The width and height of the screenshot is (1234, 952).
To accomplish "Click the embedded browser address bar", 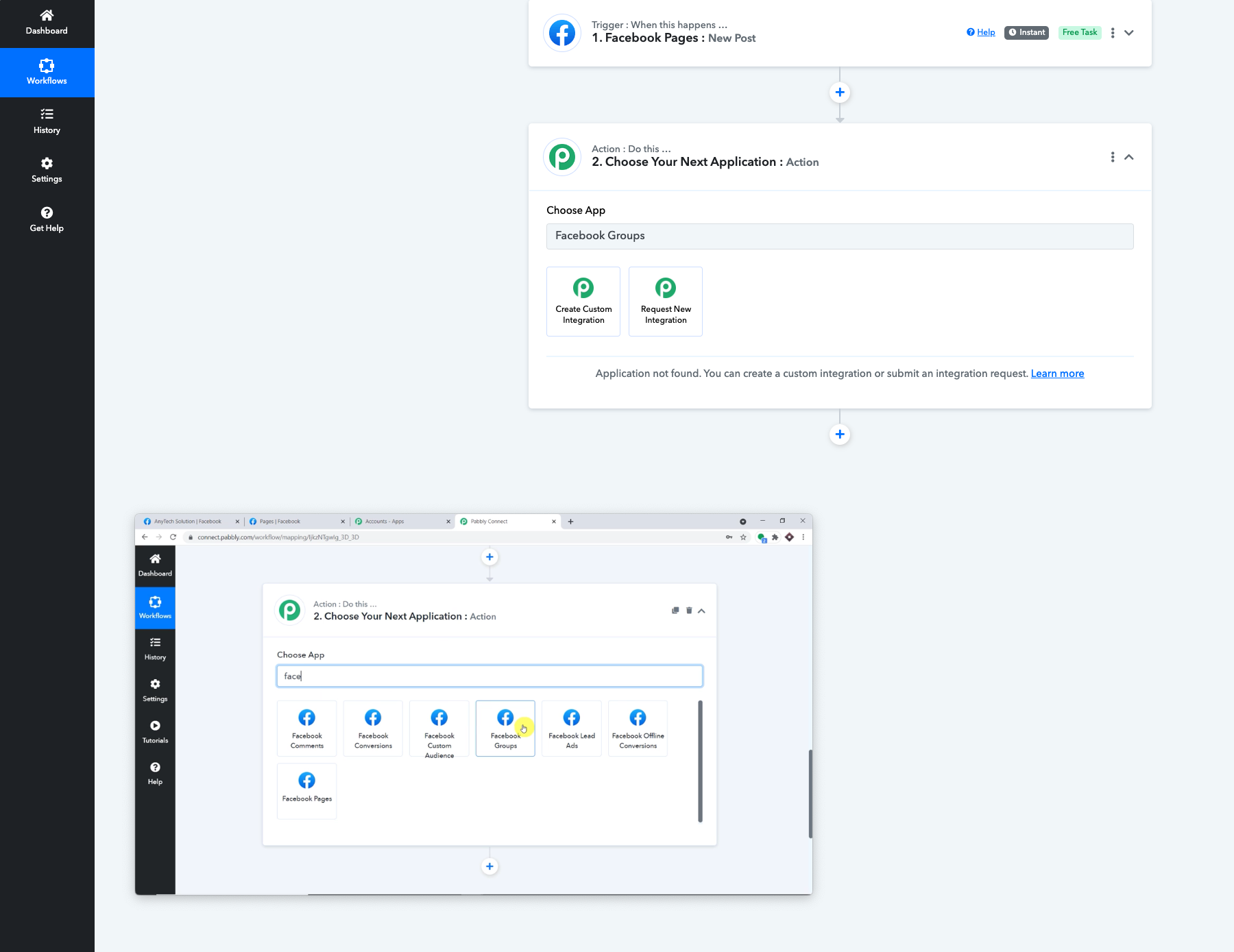I will [452, 537].
